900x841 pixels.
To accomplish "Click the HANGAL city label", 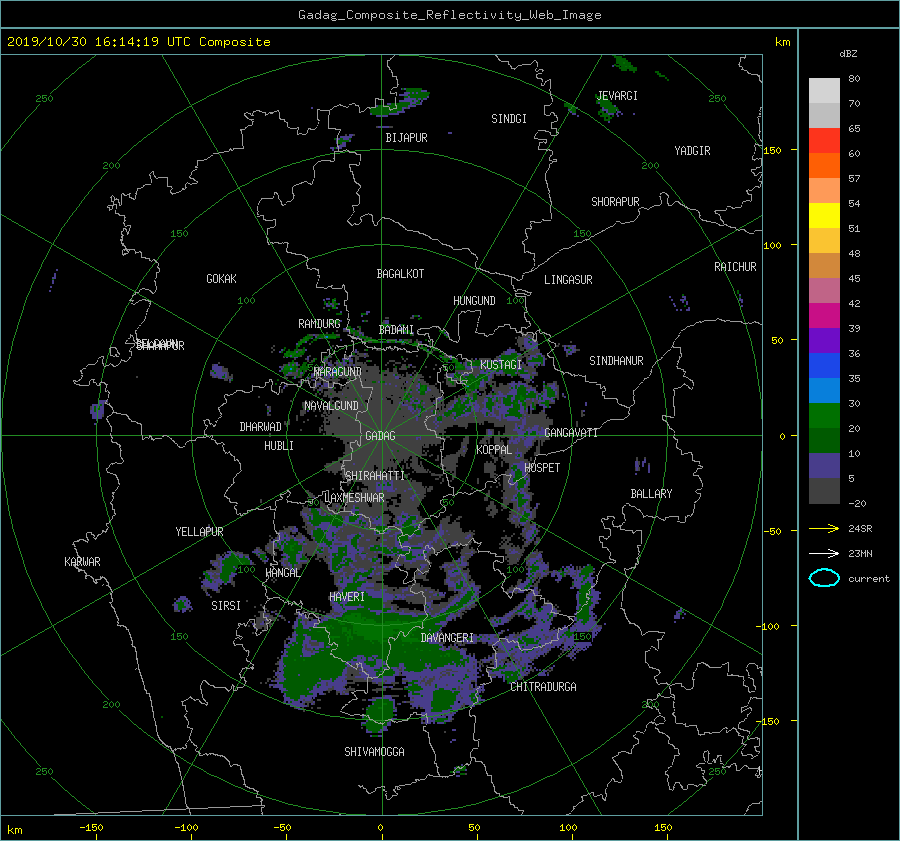I will tap(282, 573).
